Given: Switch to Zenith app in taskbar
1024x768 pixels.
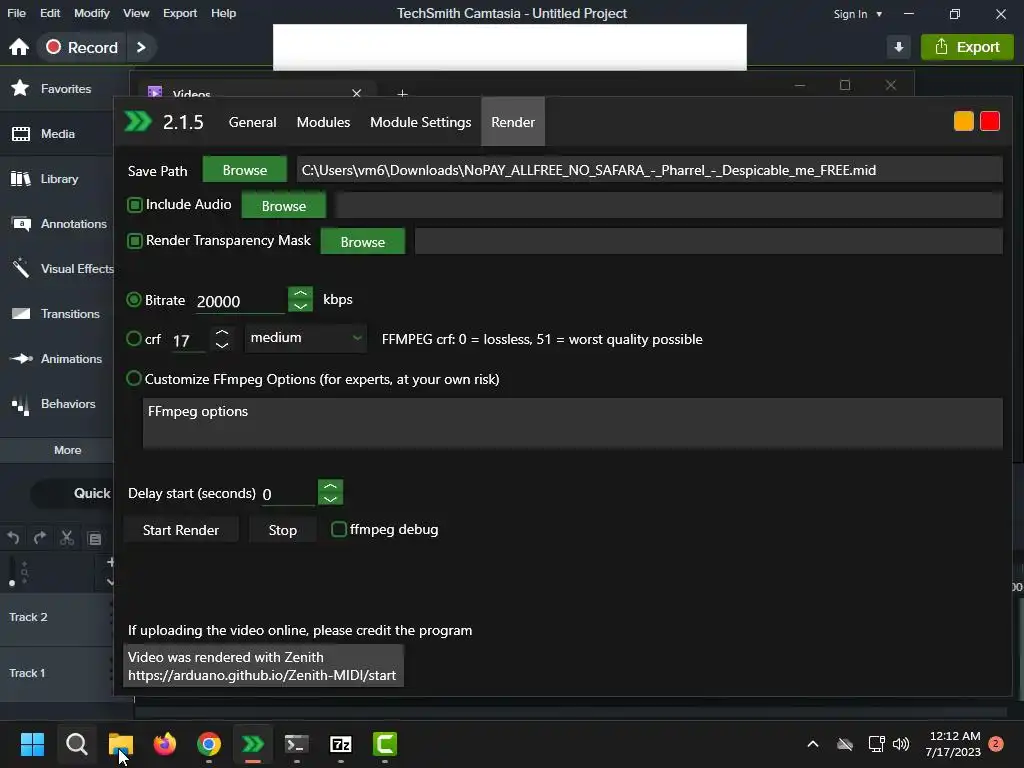Looking at the screenshot, I should [253, 744].
